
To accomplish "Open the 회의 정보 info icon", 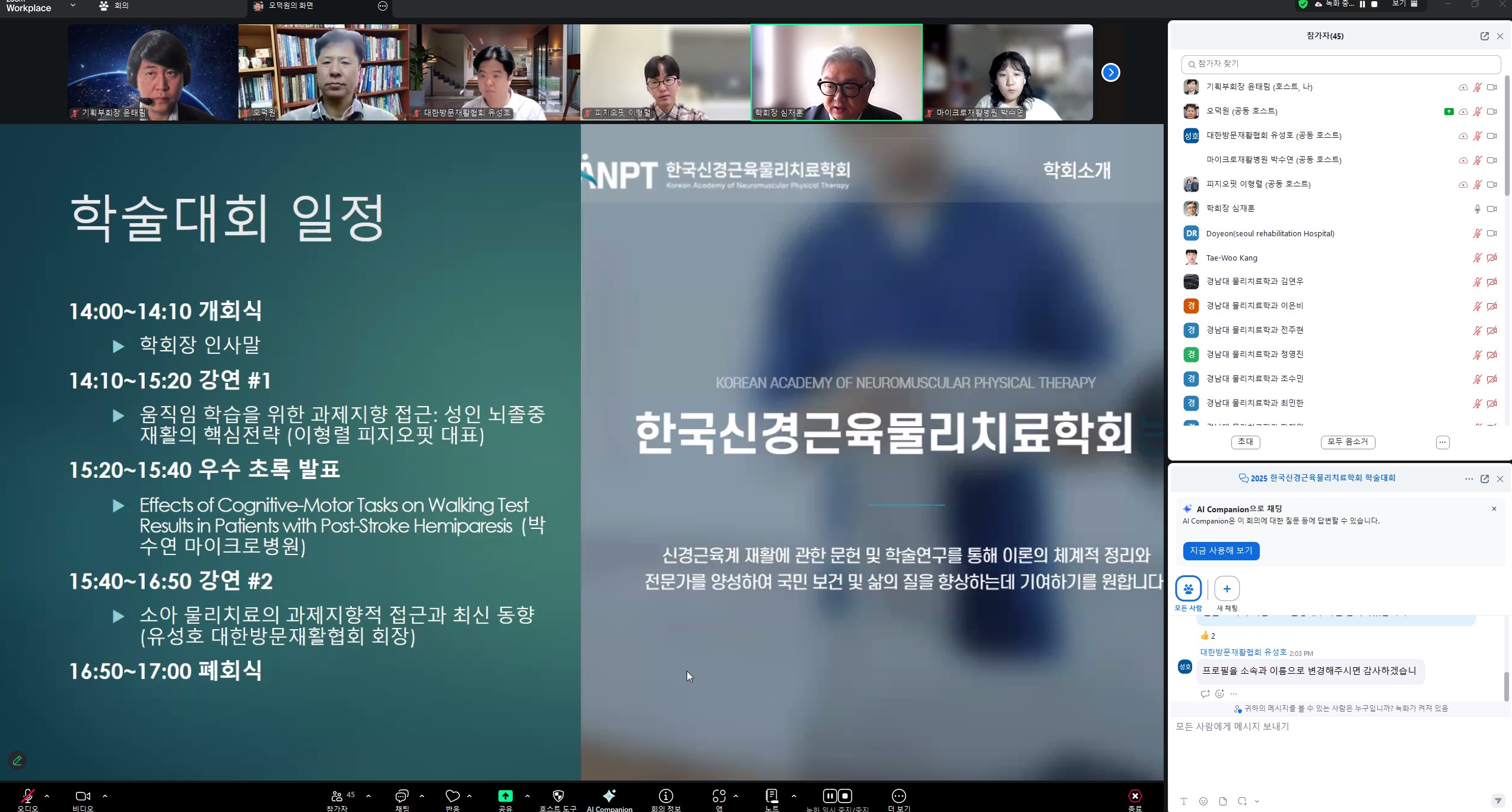I will click(x=666, y=796).
